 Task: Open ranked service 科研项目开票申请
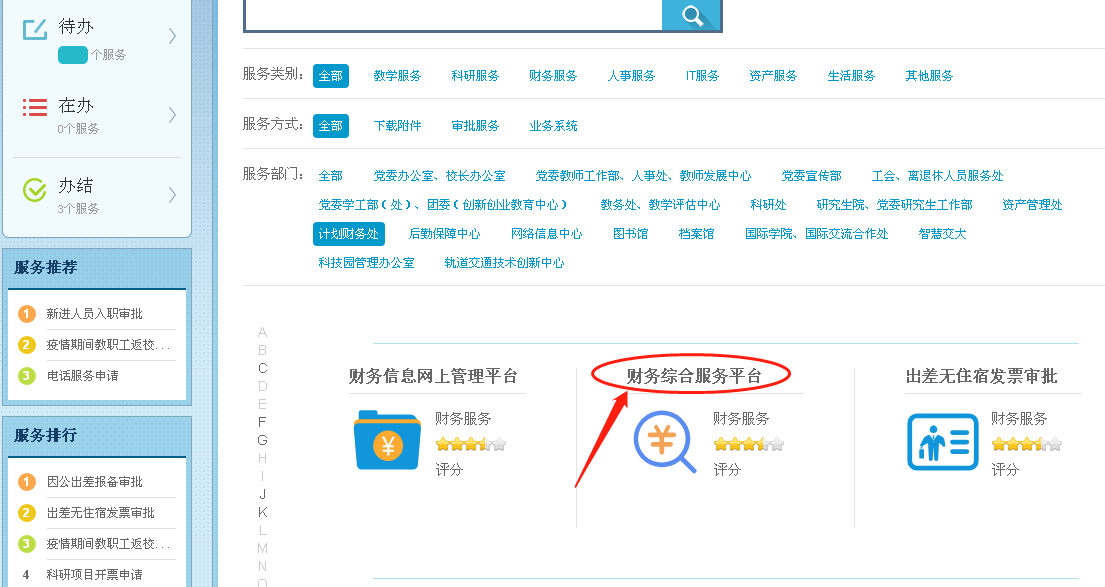click(x=94, y=574)
